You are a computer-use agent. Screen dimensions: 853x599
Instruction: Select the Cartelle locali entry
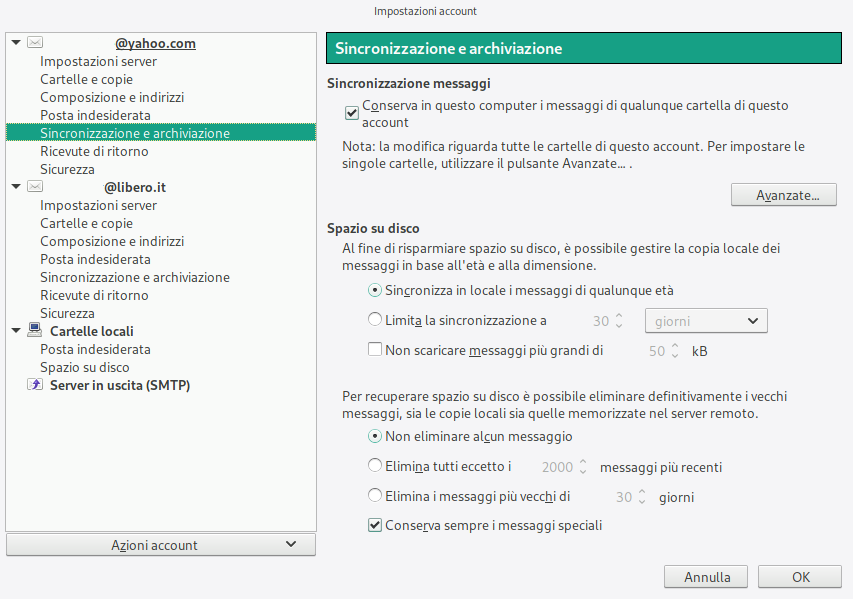pos(91,331)
